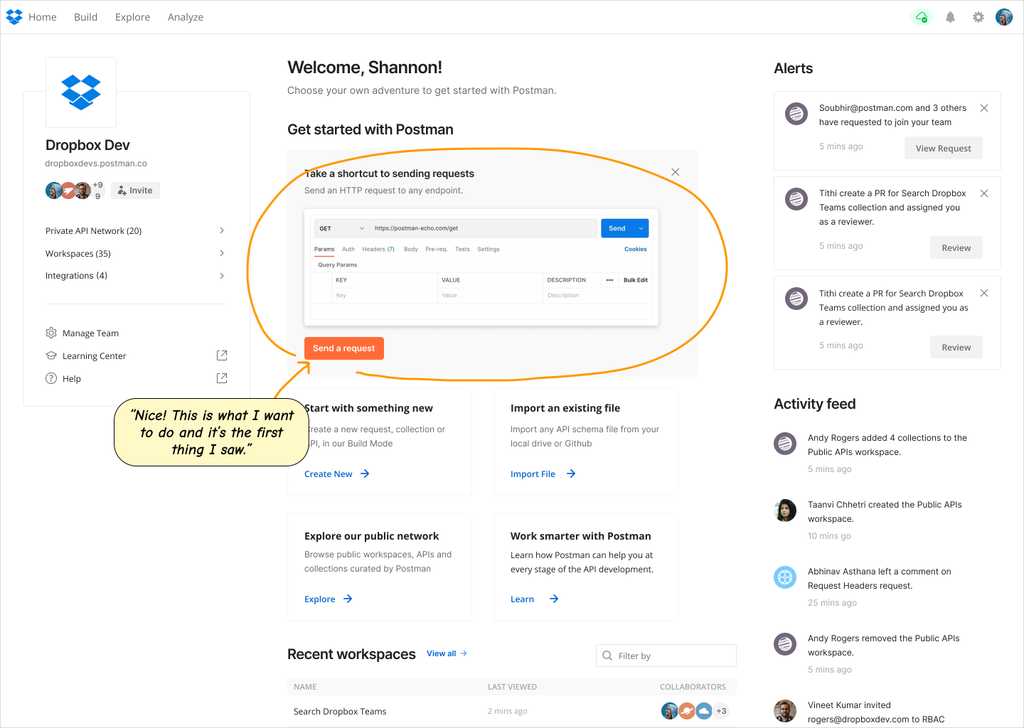Viewport: 1024px width, 728px height.
Task: Click the green cloud sync status icon
Action: tap(921, 17)
